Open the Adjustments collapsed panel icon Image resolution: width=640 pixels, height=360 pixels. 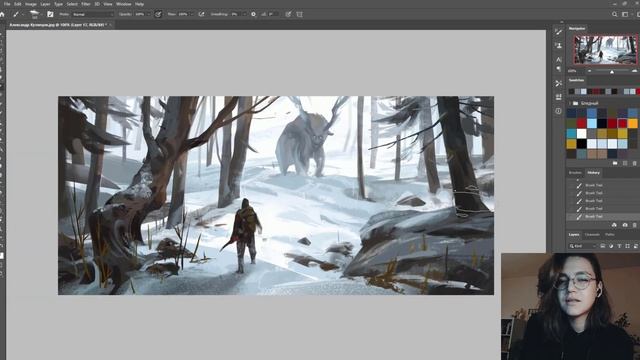tap(558, 97)
